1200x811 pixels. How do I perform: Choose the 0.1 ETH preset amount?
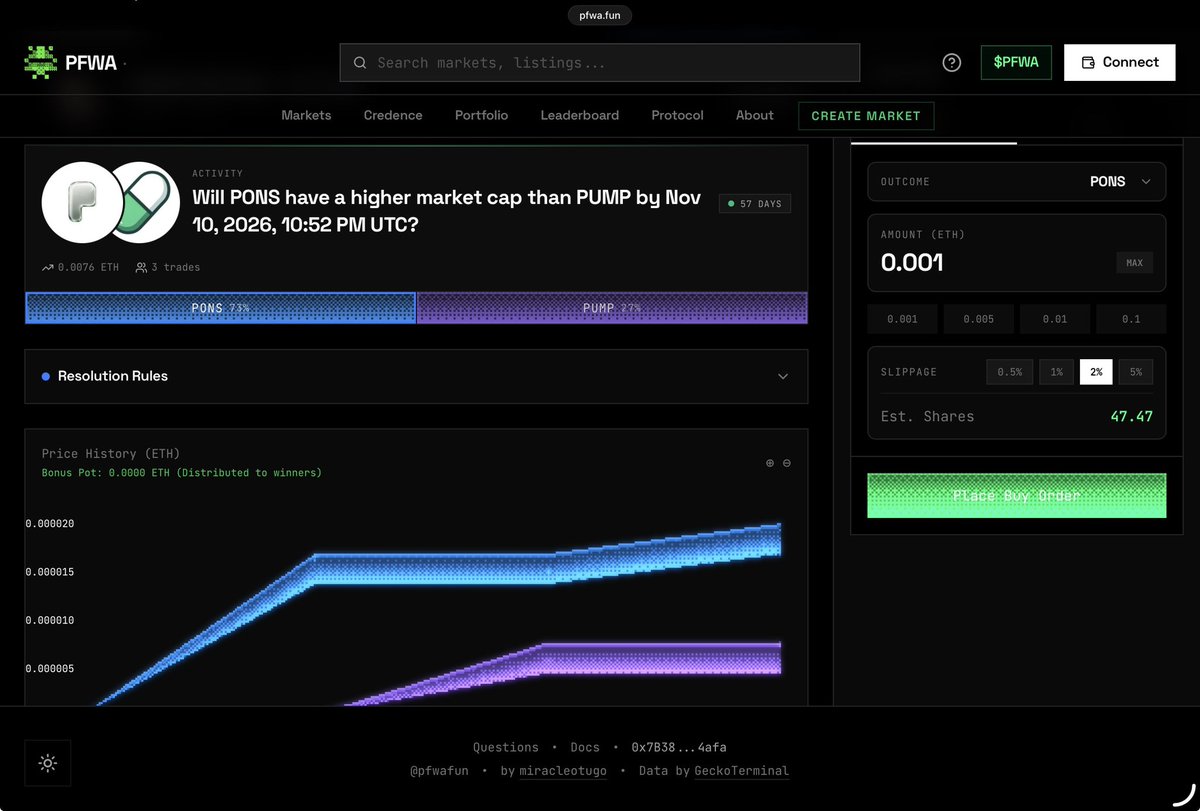(1131, 319)
